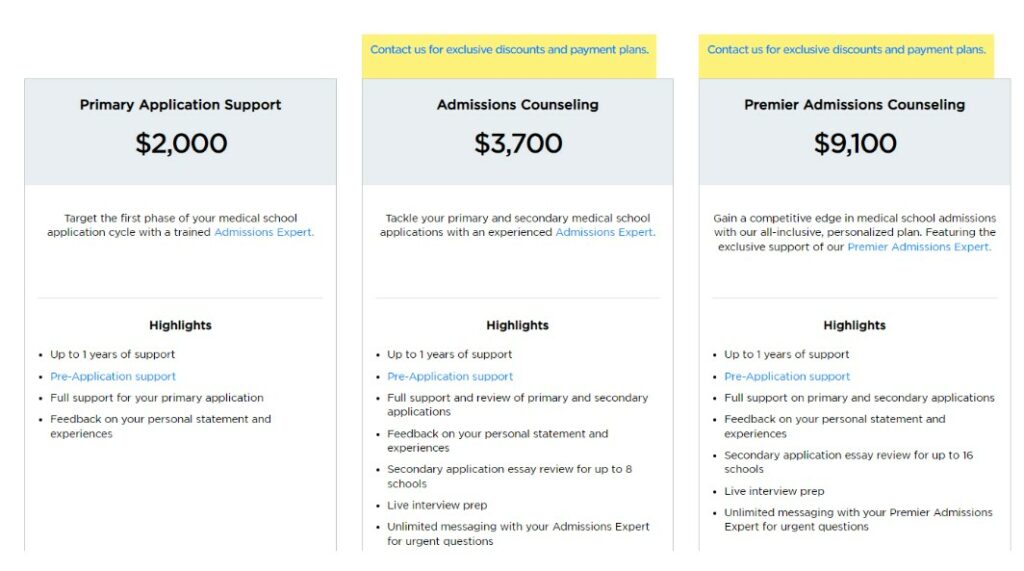This screenshot has width=1024, height=571.
Task: Click the $9,100 price
Action: (855, 144)
